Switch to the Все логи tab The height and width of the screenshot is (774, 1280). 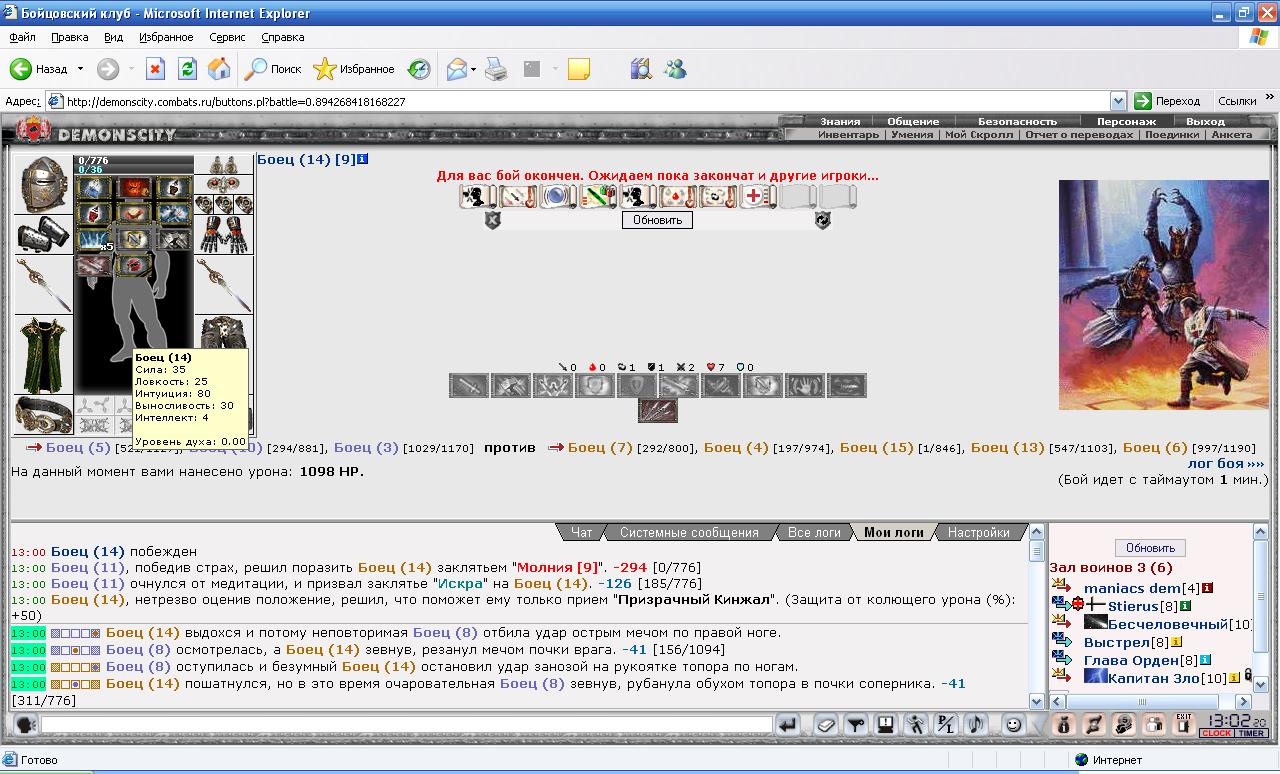click(x=814, y=532)
